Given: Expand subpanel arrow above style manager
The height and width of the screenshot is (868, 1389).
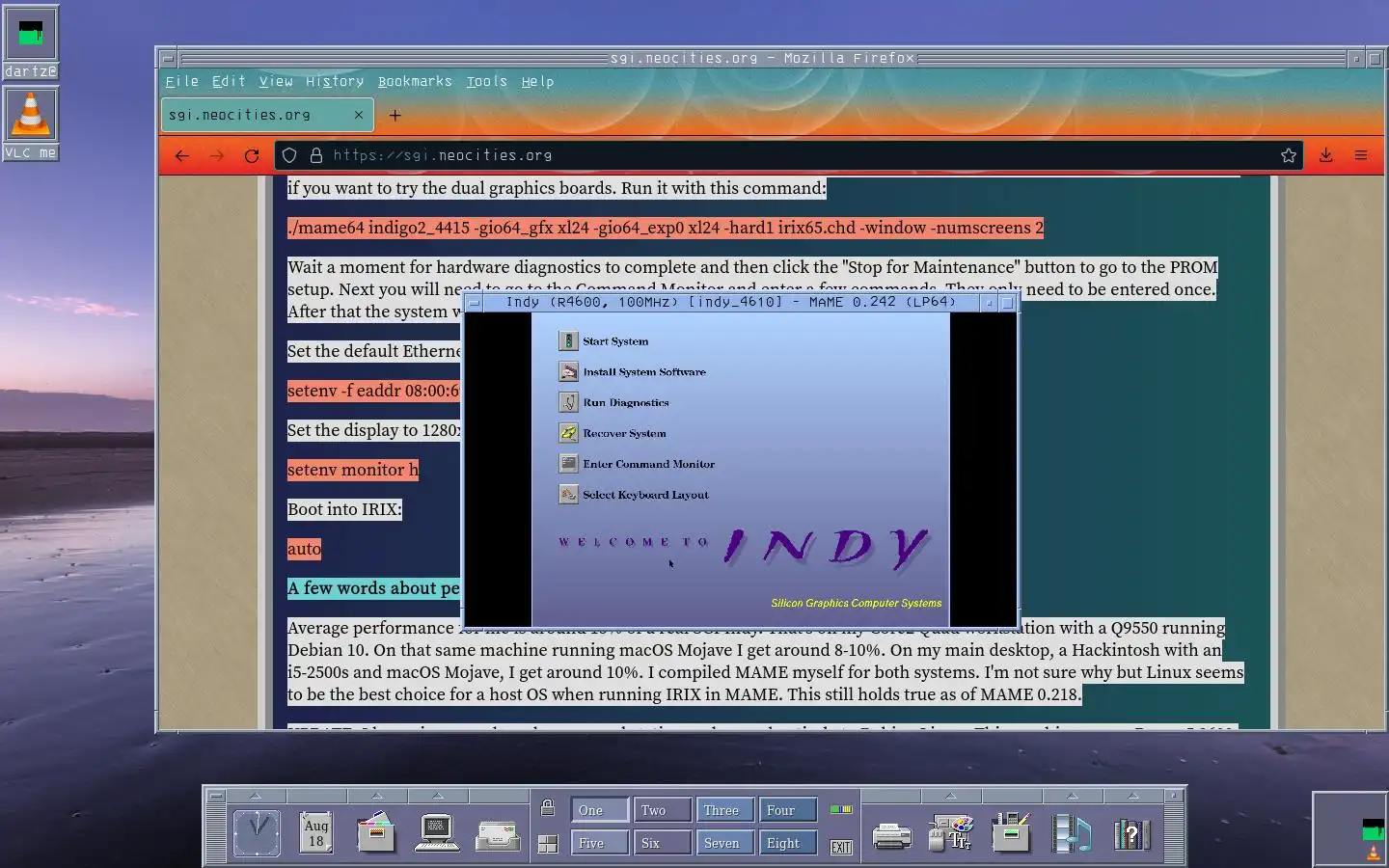Looking at the screenshot, I should pyautogui.click(x=951, y=796).
